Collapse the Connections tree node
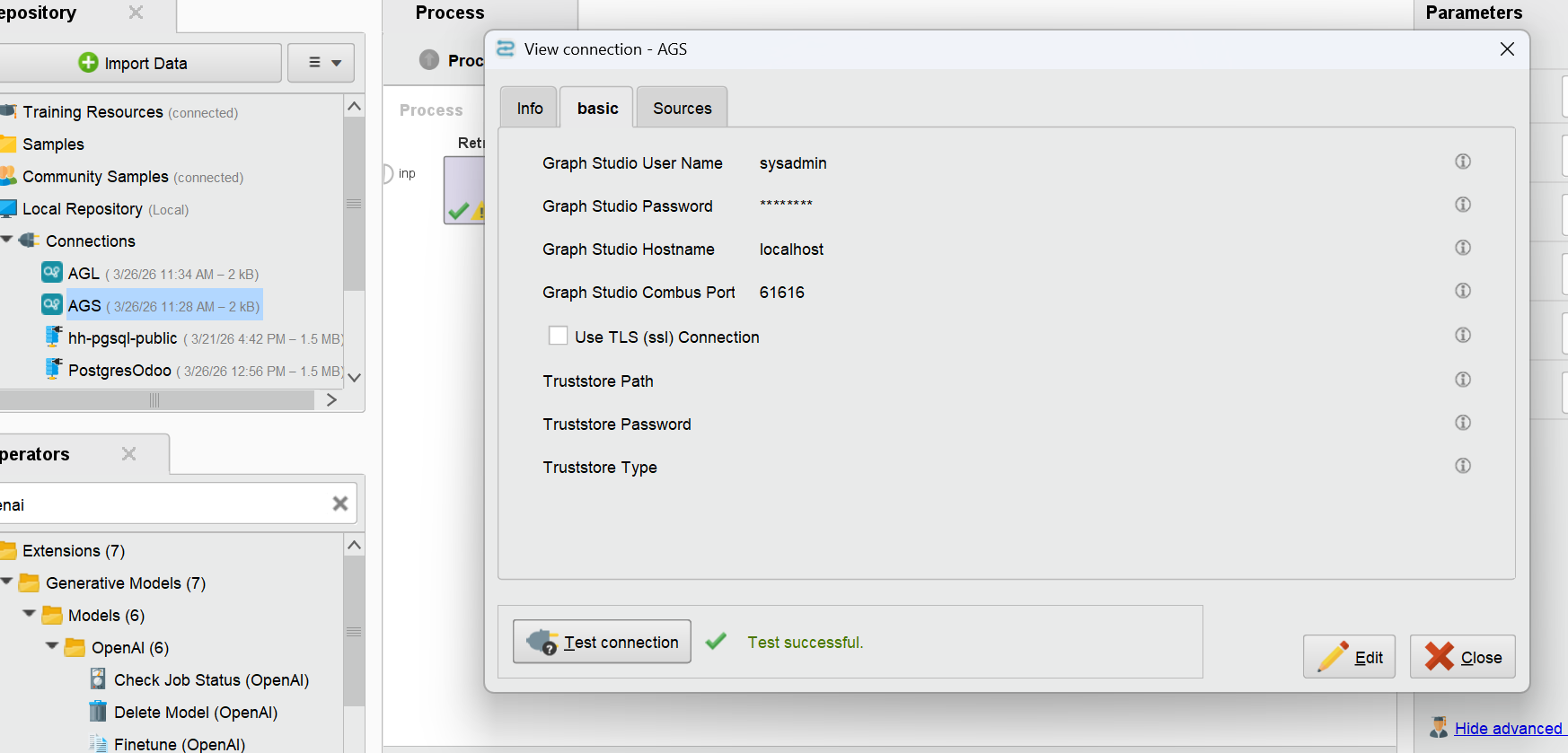 coord(7,240)
